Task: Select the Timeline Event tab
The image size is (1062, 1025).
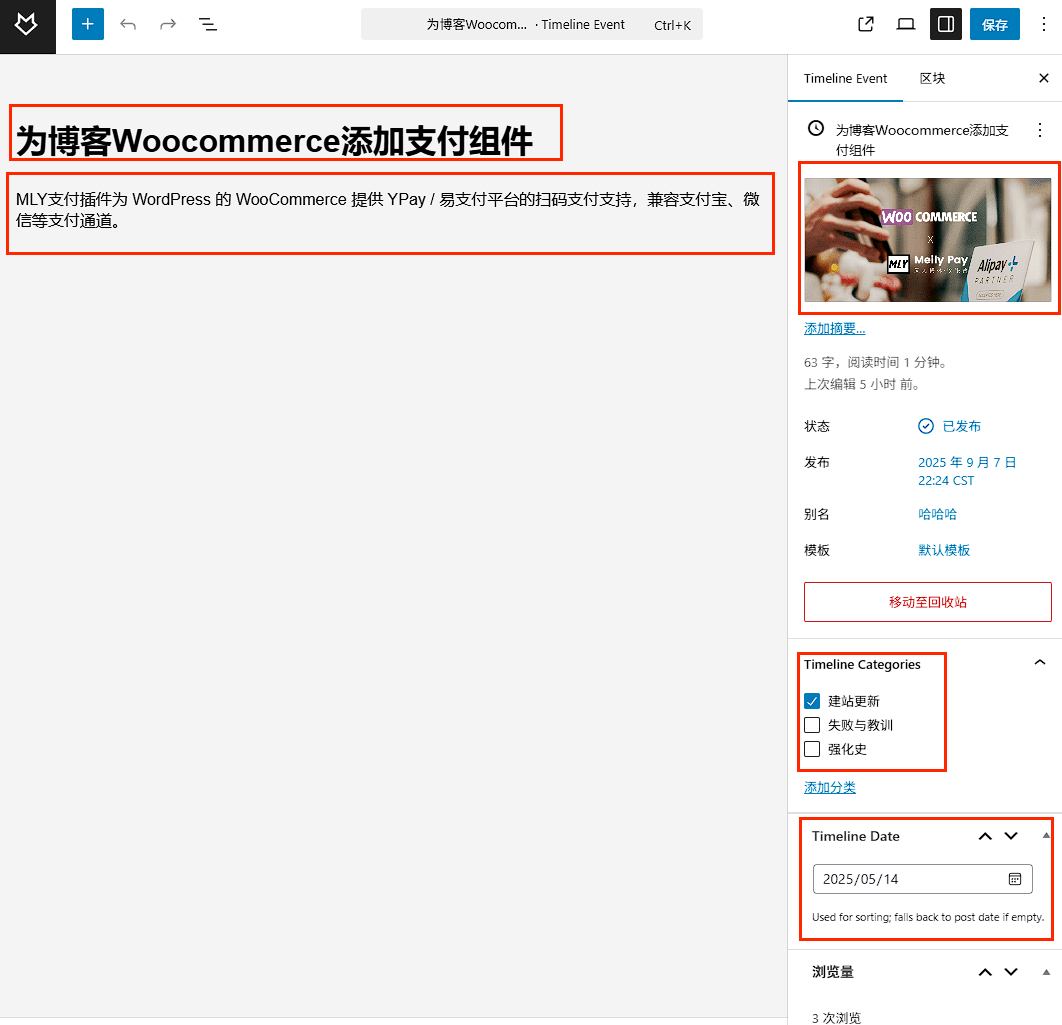Action: pos(845,78)
